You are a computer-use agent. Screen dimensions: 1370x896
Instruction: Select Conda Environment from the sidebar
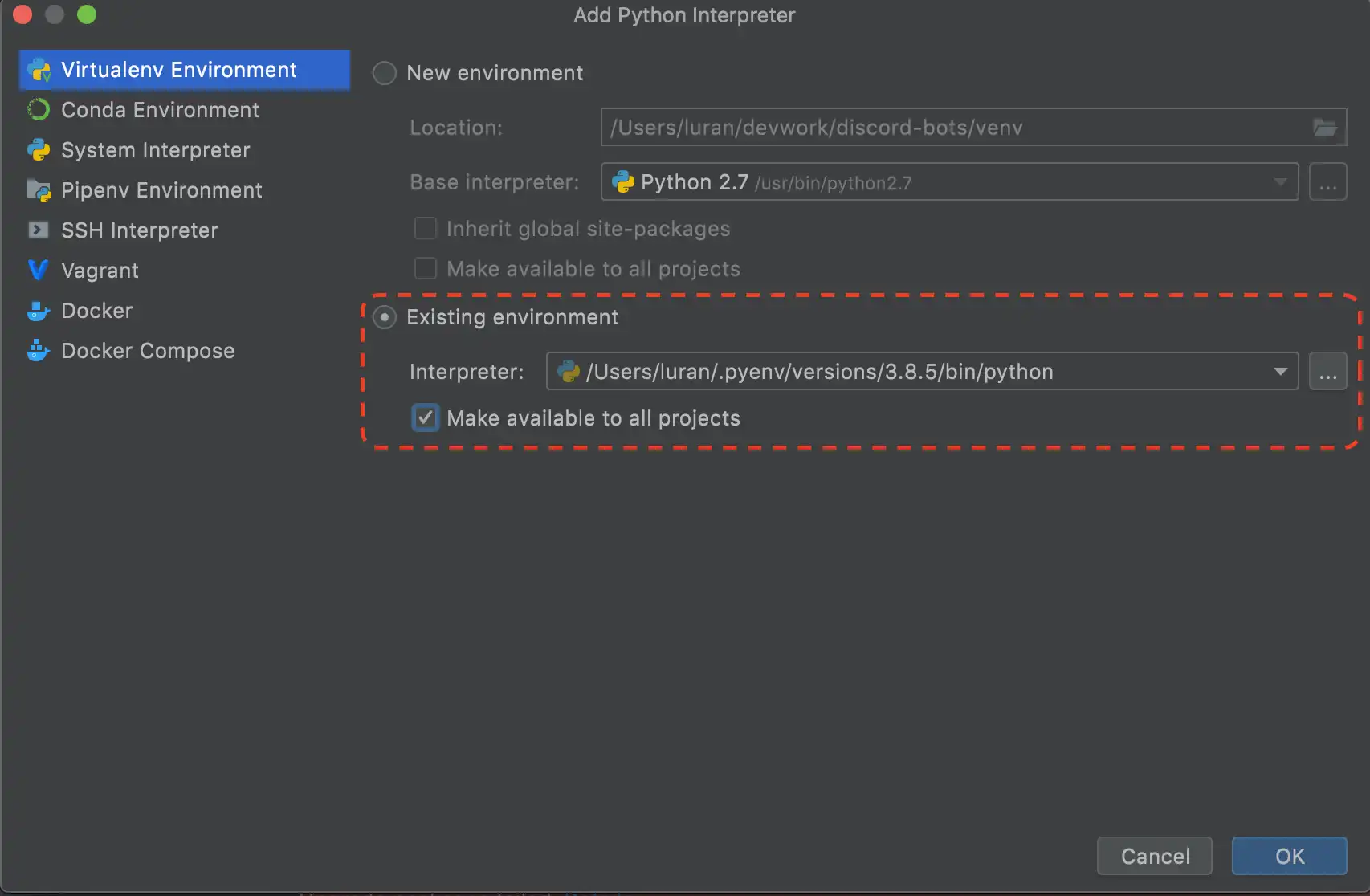pyautogui.click(x=160, y=110)
